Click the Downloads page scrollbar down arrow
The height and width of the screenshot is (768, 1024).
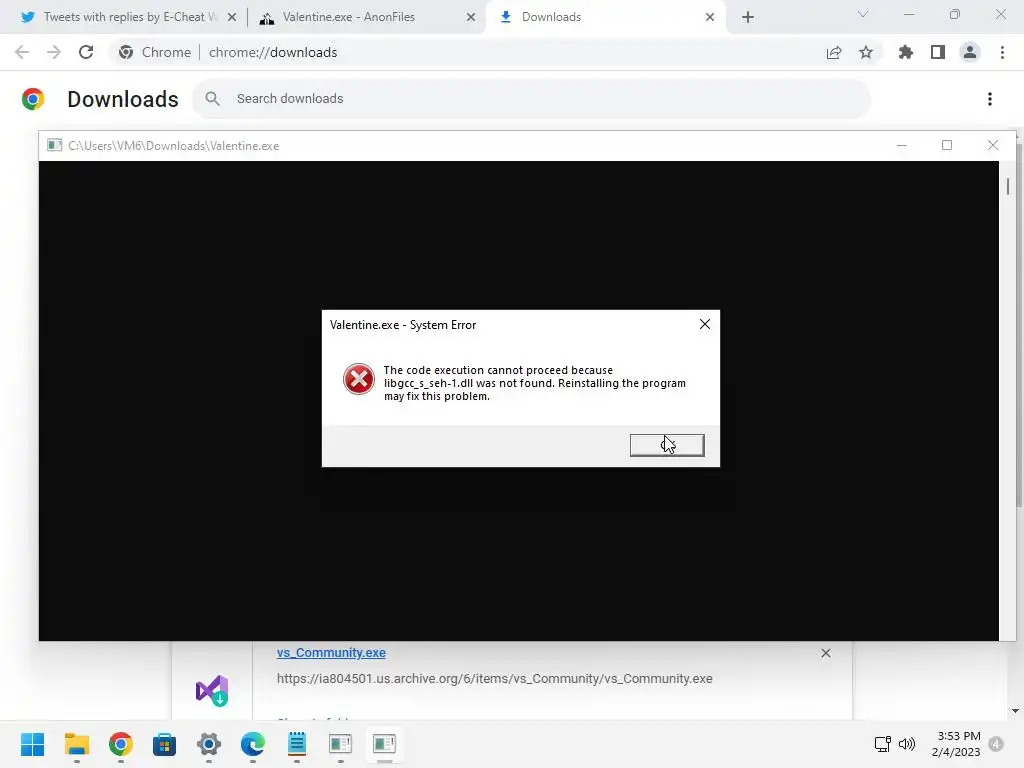tap(1015, 711)
